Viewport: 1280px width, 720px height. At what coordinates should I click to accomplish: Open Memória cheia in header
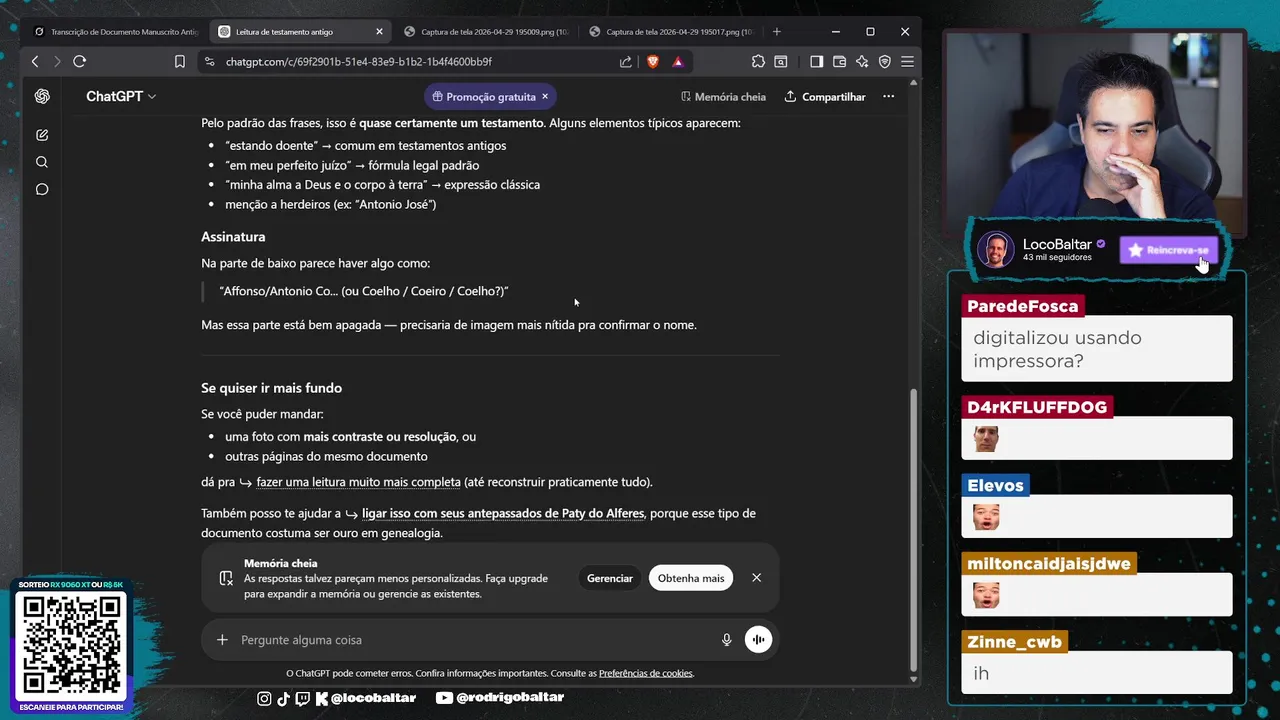click(723, 97)
